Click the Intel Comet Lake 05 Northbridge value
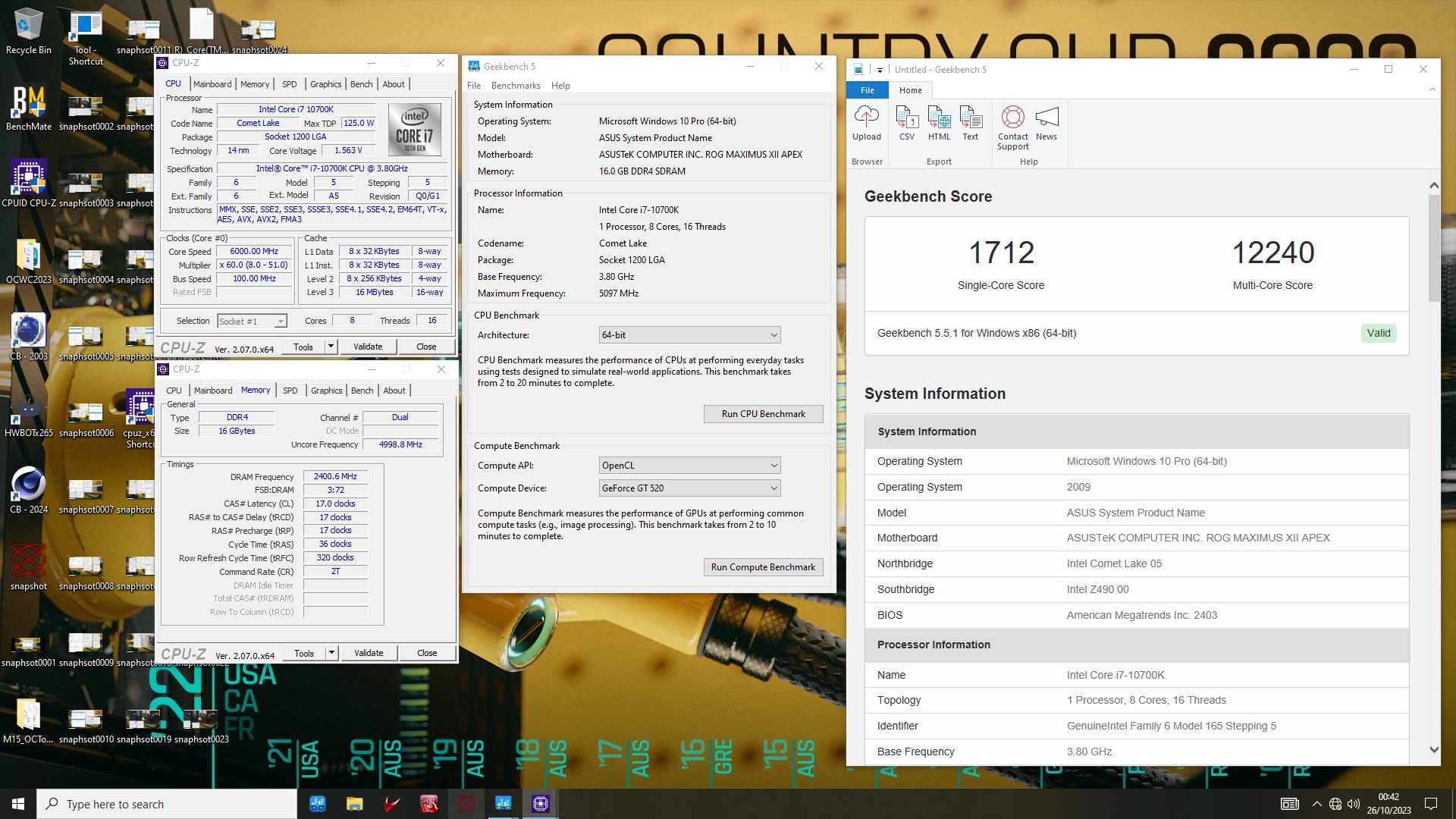Viewport: 1456px width, 819px height. 1114,563
